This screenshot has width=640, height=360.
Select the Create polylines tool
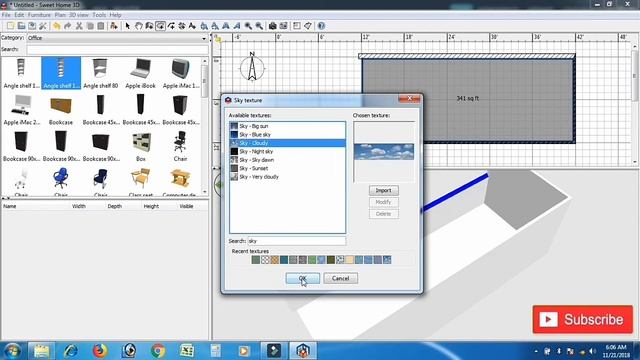[x=171, y=26]
